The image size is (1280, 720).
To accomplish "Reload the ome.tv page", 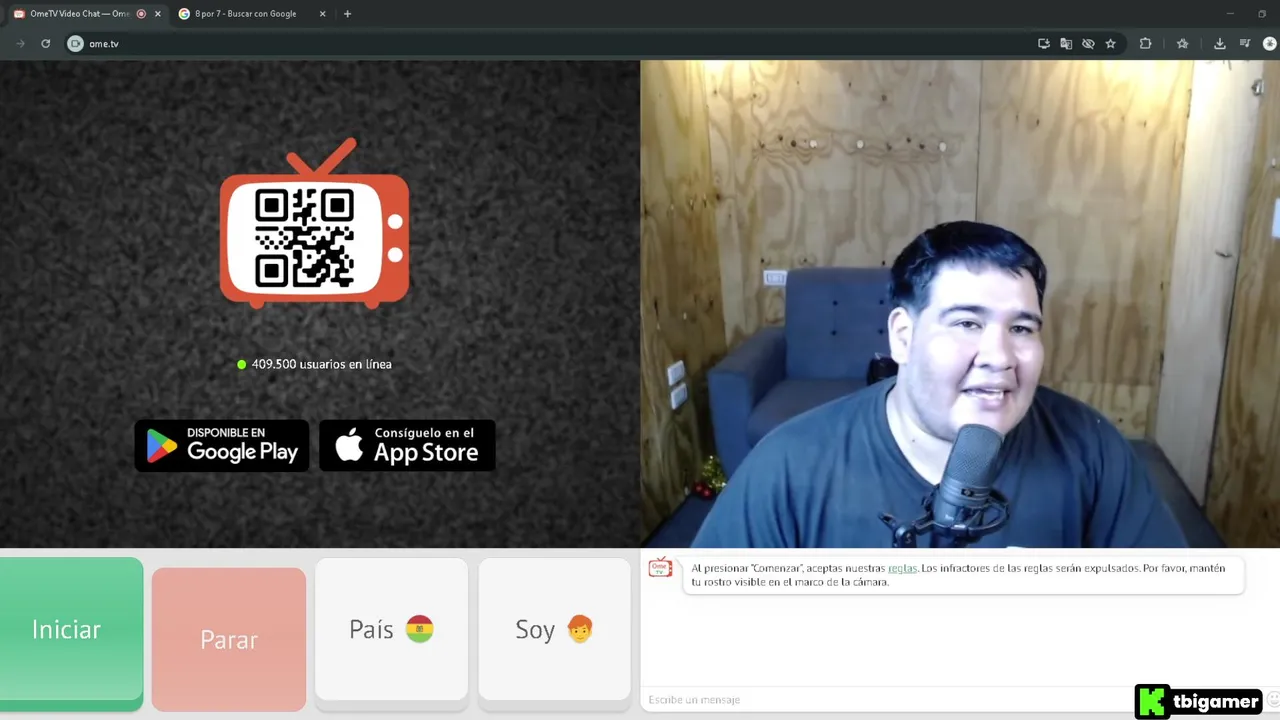I will click(x=45, y=44).
